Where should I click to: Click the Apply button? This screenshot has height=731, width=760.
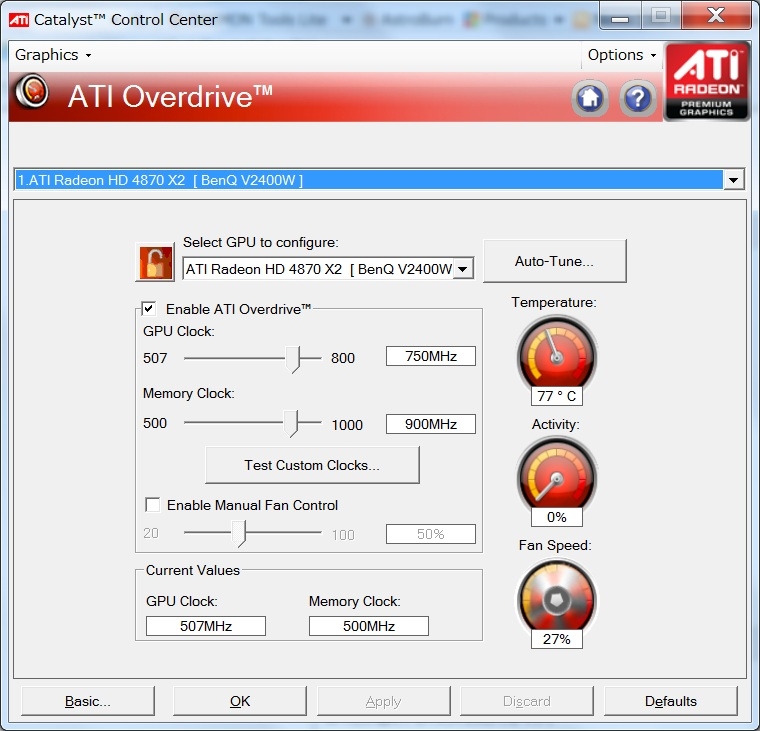tap(383, 701)
